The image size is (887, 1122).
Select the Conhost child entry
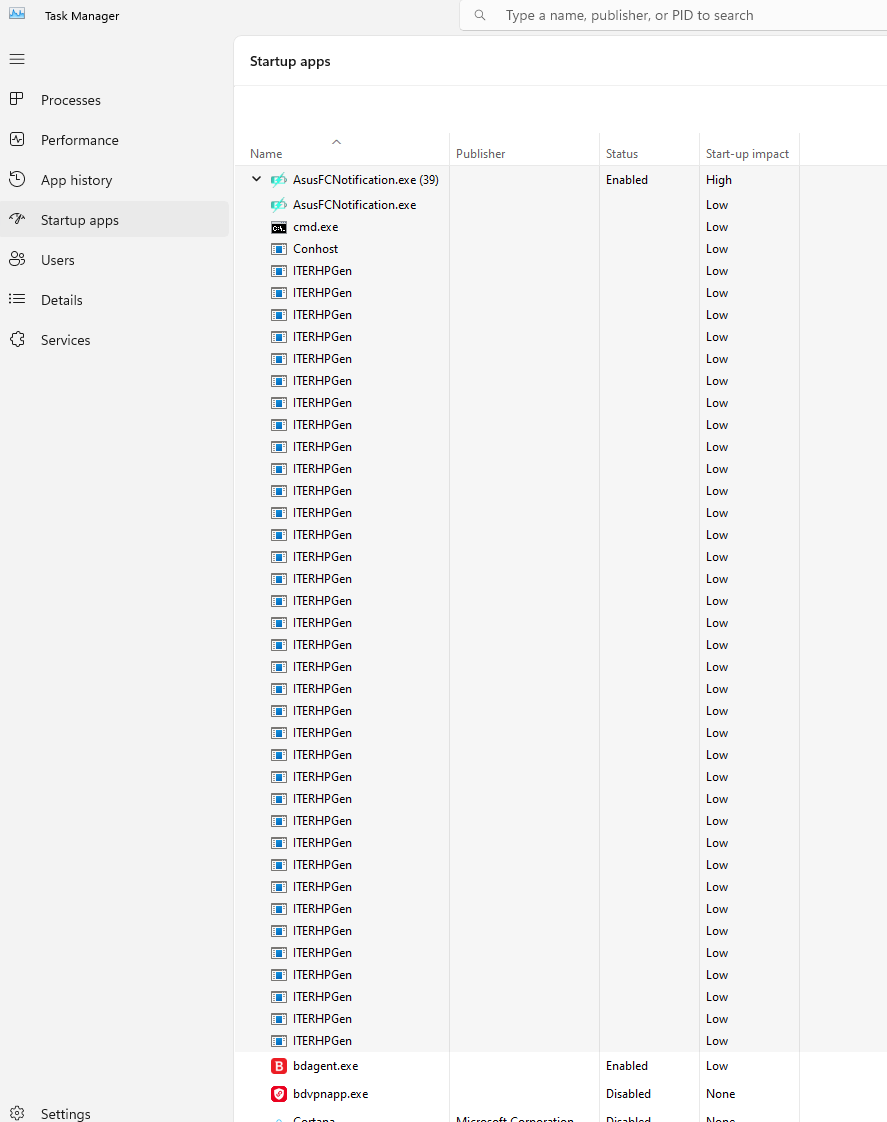(x=315, y=249)
